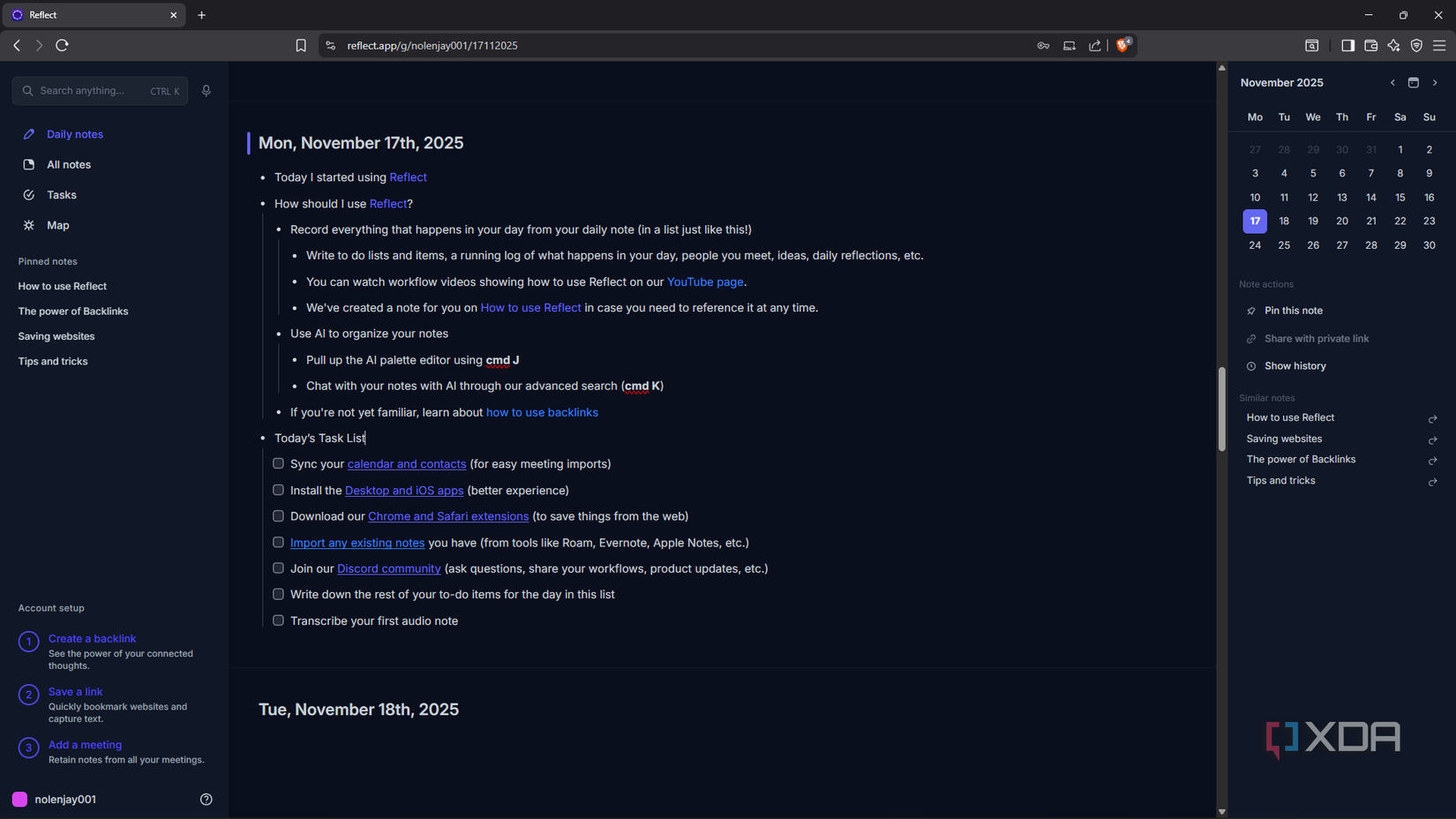Show history for this note
This screenshot has height=819, width=1456.
[1295, 365]
